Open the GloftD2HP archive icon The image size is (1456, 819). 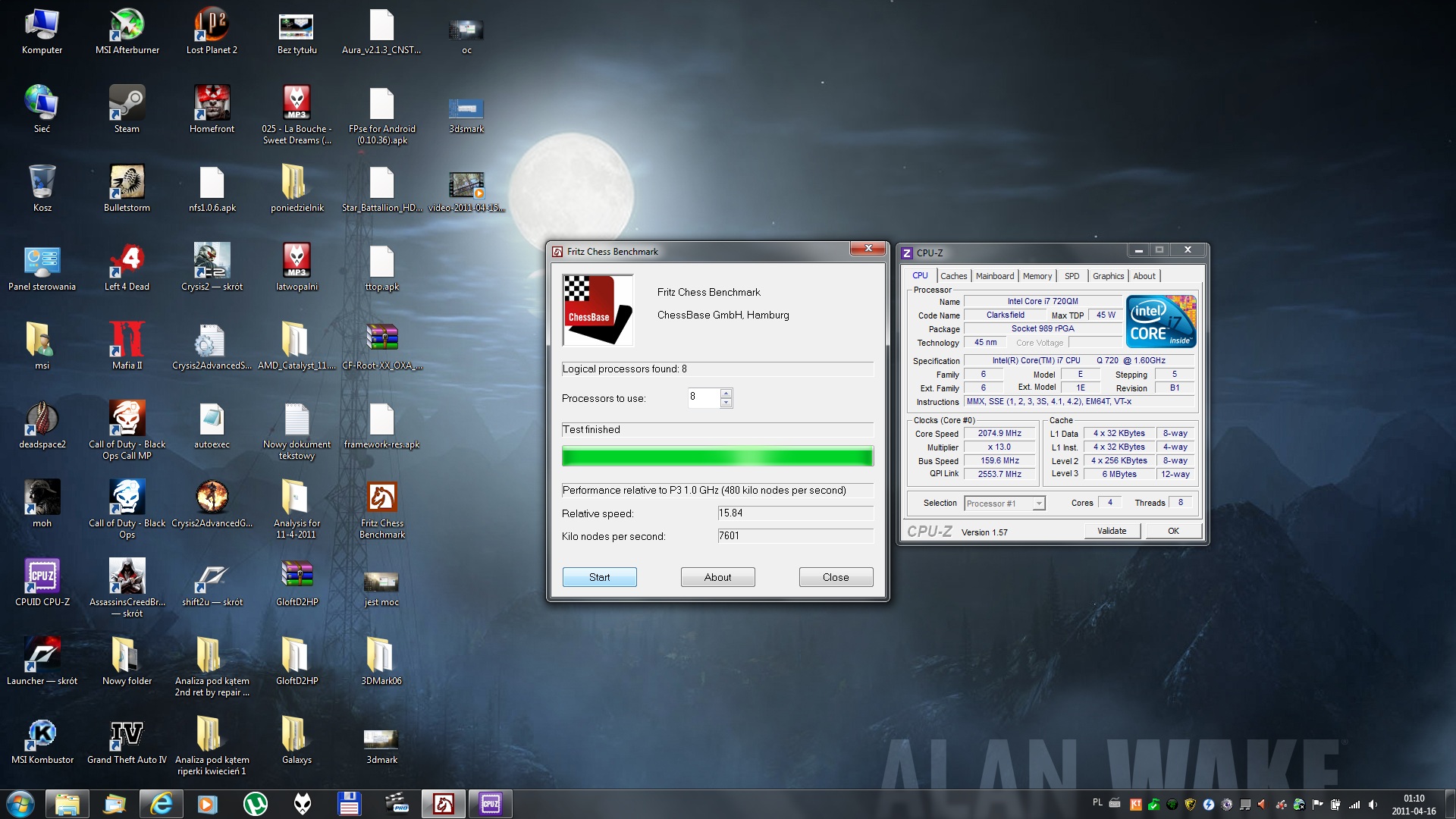coord(297,584)
